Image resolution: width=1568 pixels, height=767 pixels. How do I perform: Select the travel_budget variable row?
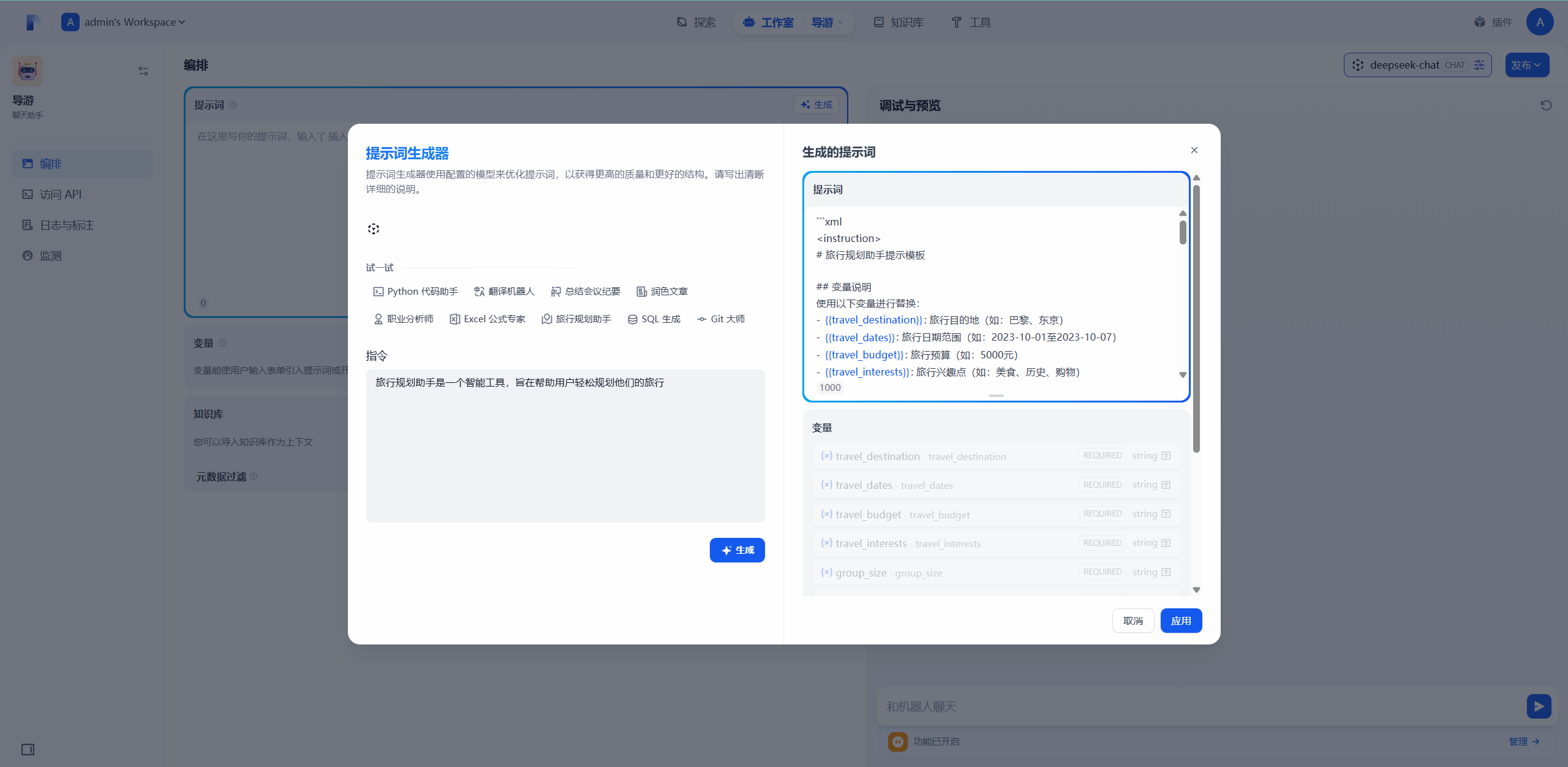point(996,514)
